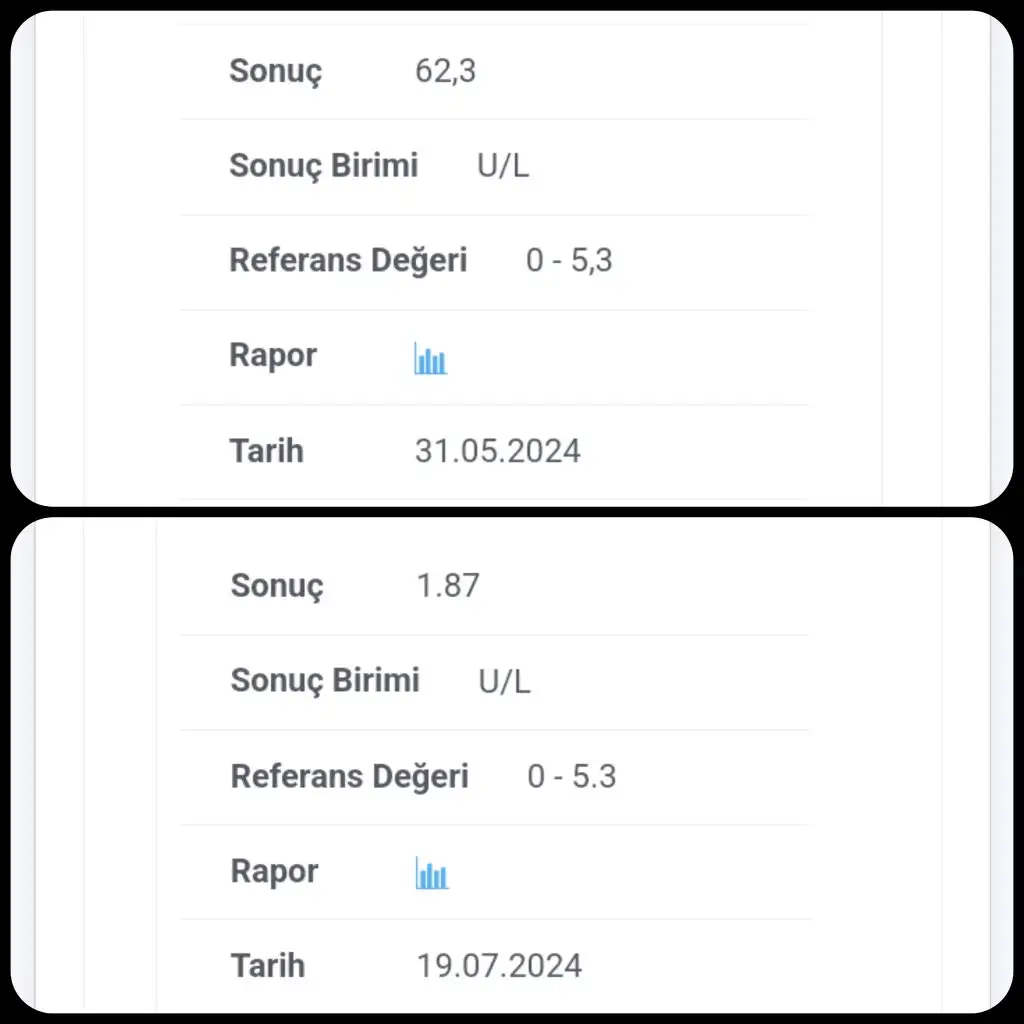Click the date 19.07.2024
The height and width of the screenshot is (1024, 1024).
(x=499, y=965)
